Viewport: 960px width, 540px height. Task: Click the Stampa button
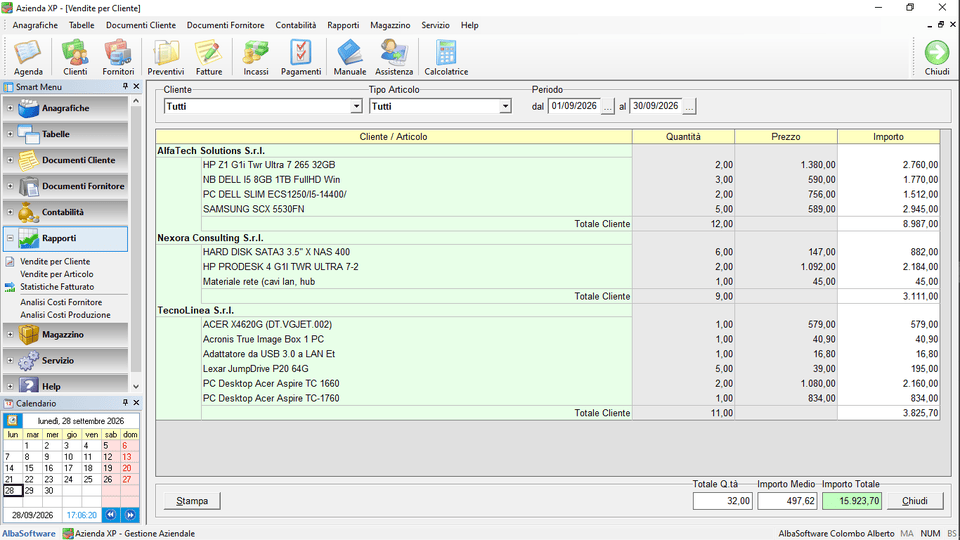[192, 501]
